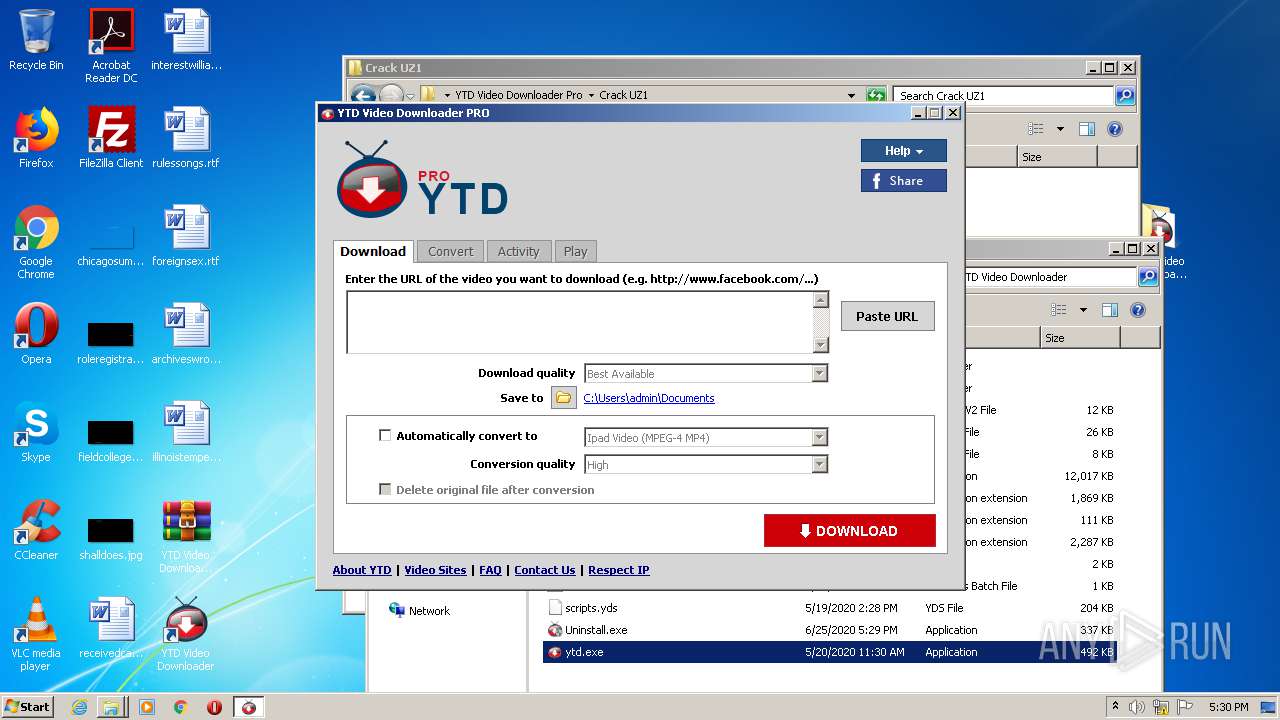
Task: Select Uninstall.exe file row
Action: (x=830, y=630)
